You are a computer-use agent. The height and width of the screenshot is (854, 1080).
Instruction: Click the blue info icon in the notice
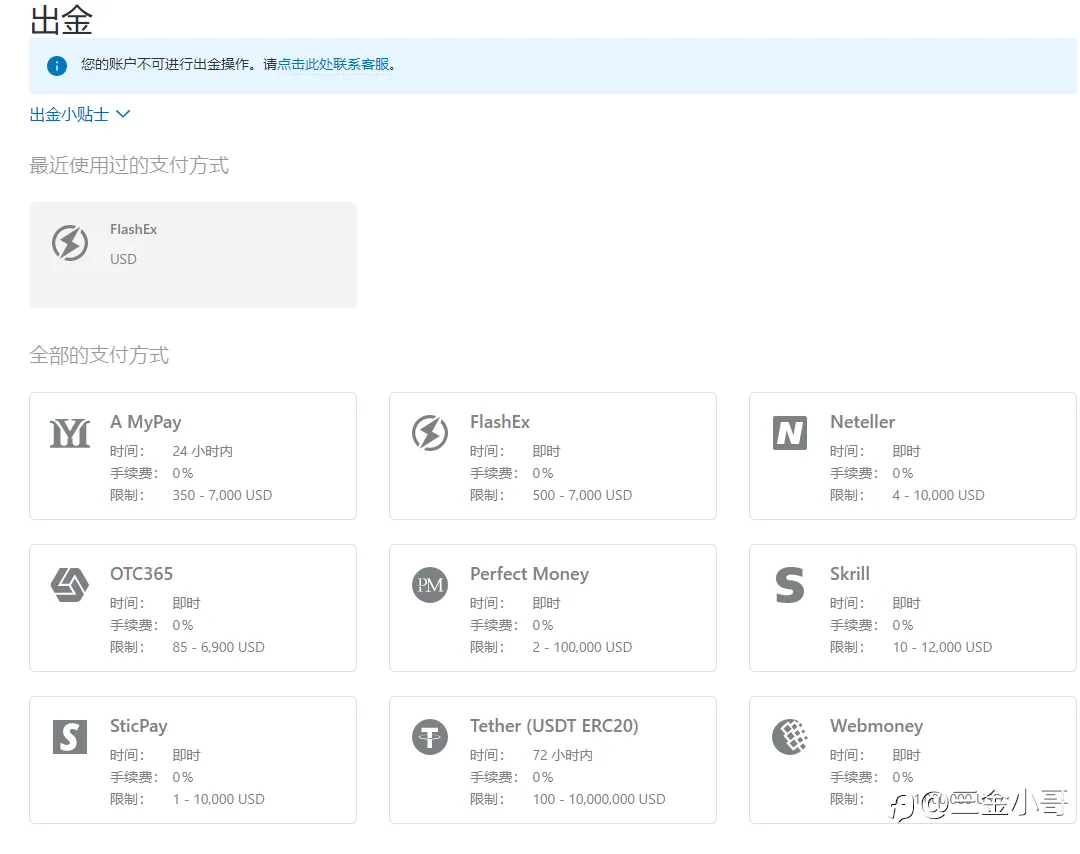56,65
